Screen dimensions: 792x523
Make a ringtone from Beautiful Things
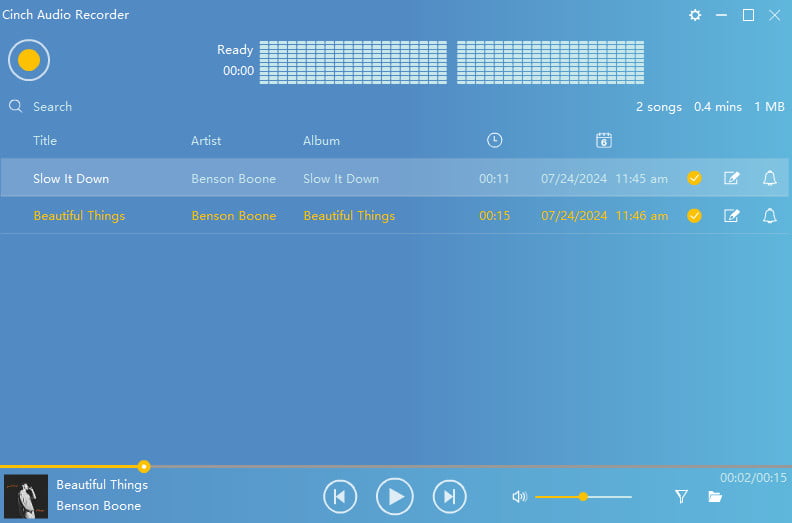click(769, 216)
